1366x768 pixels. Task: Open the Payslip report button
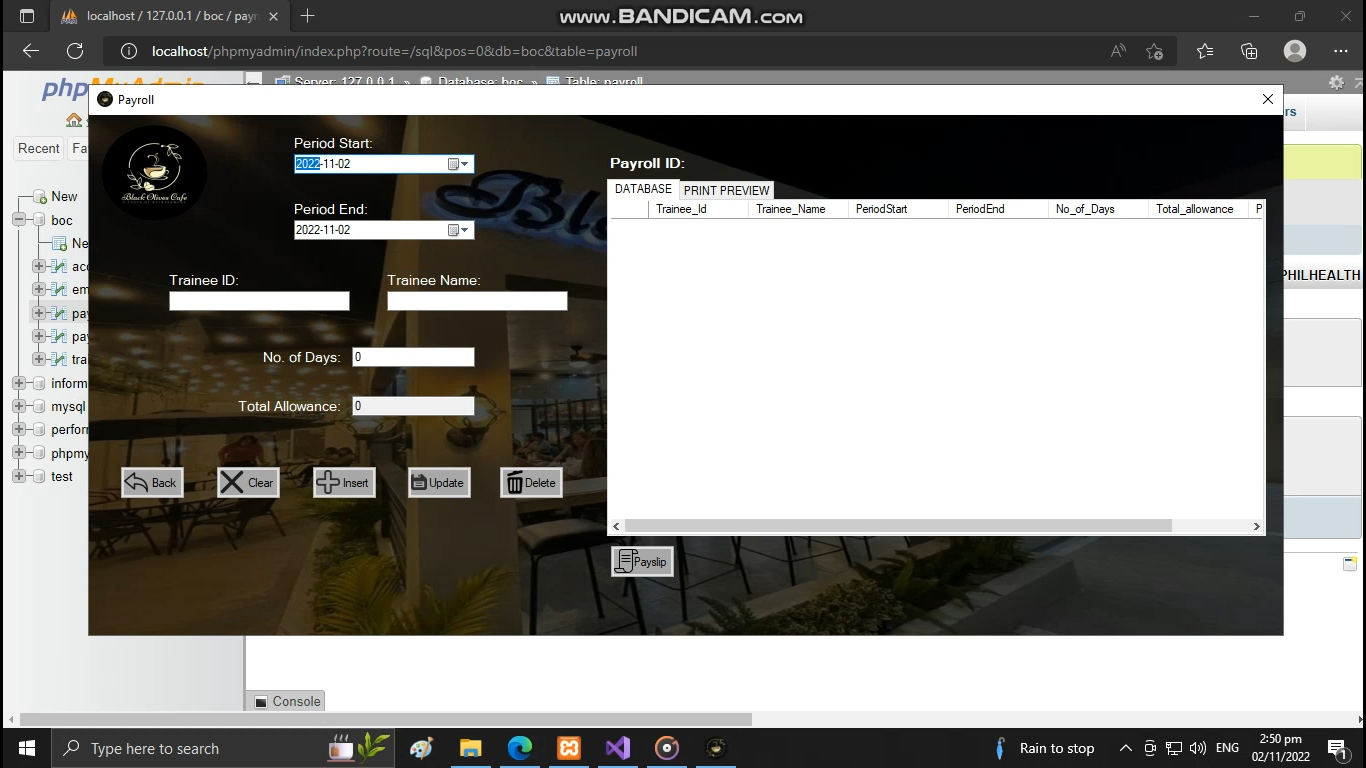click(x=642, y=562)
